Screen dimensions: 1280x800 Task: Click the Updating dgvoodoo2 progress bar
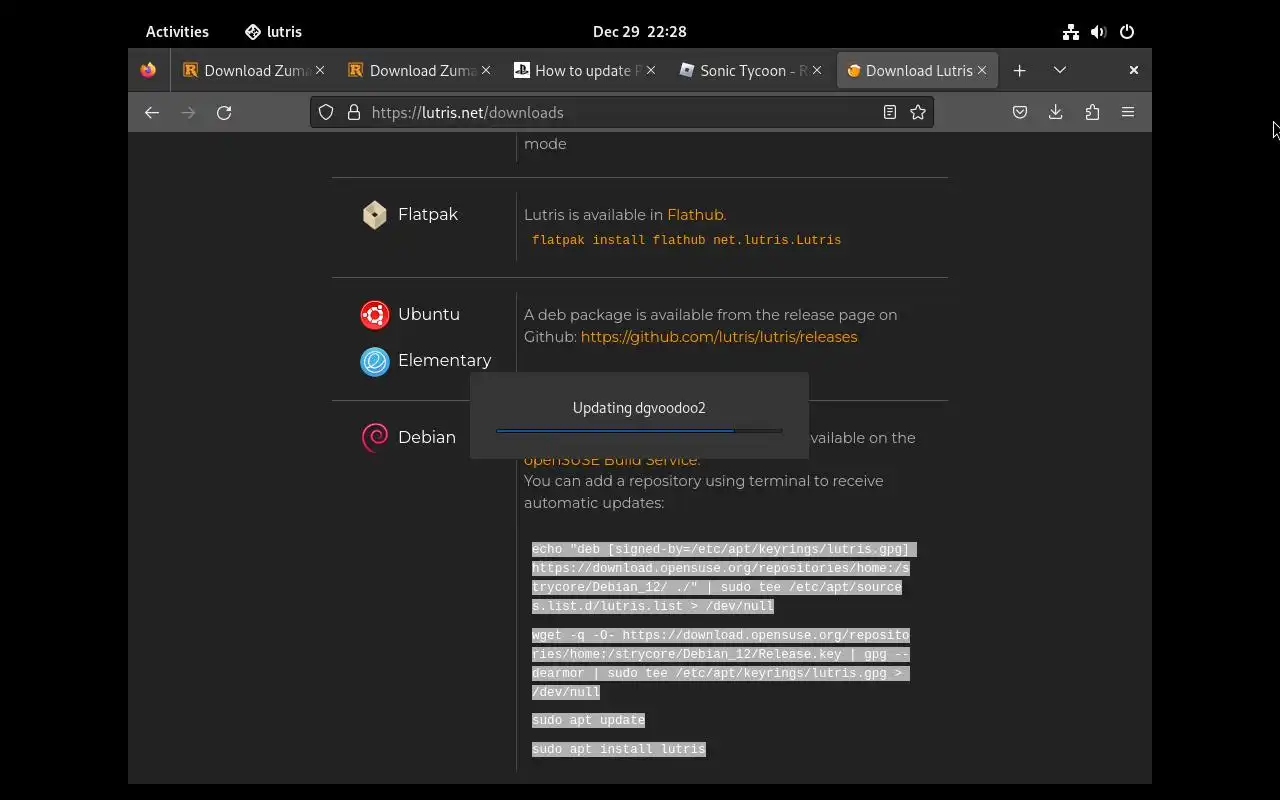tap(639, 431)
